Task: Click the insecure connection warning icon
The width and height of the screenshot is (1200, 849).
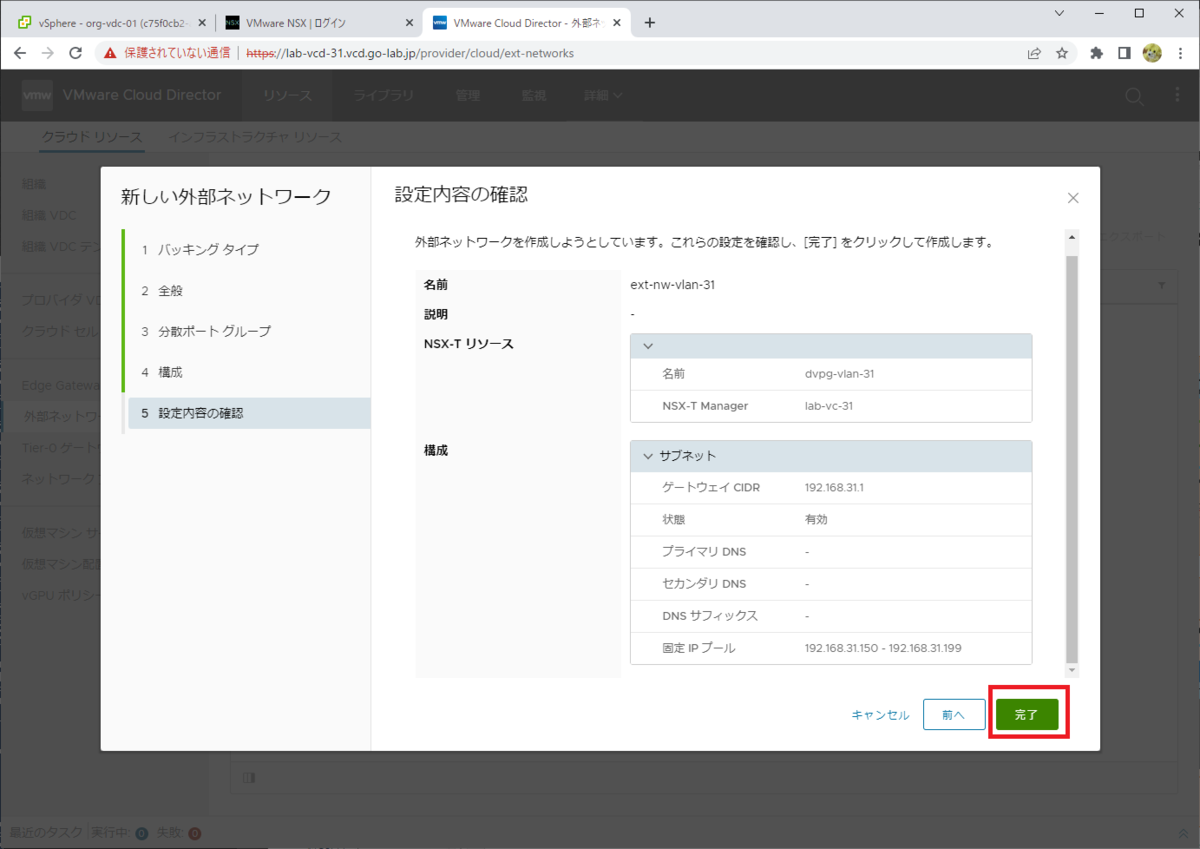Action: (x=110, y=53)
